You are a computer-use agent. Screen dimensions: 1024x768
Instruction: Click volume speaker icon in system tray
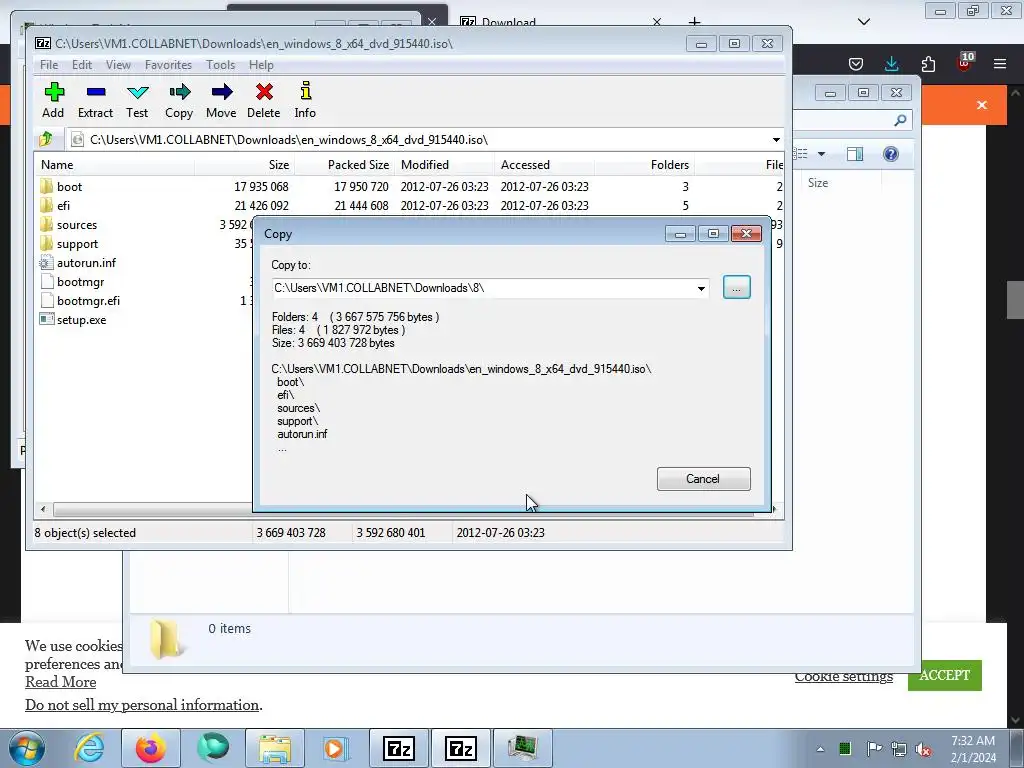click(923, 749)
